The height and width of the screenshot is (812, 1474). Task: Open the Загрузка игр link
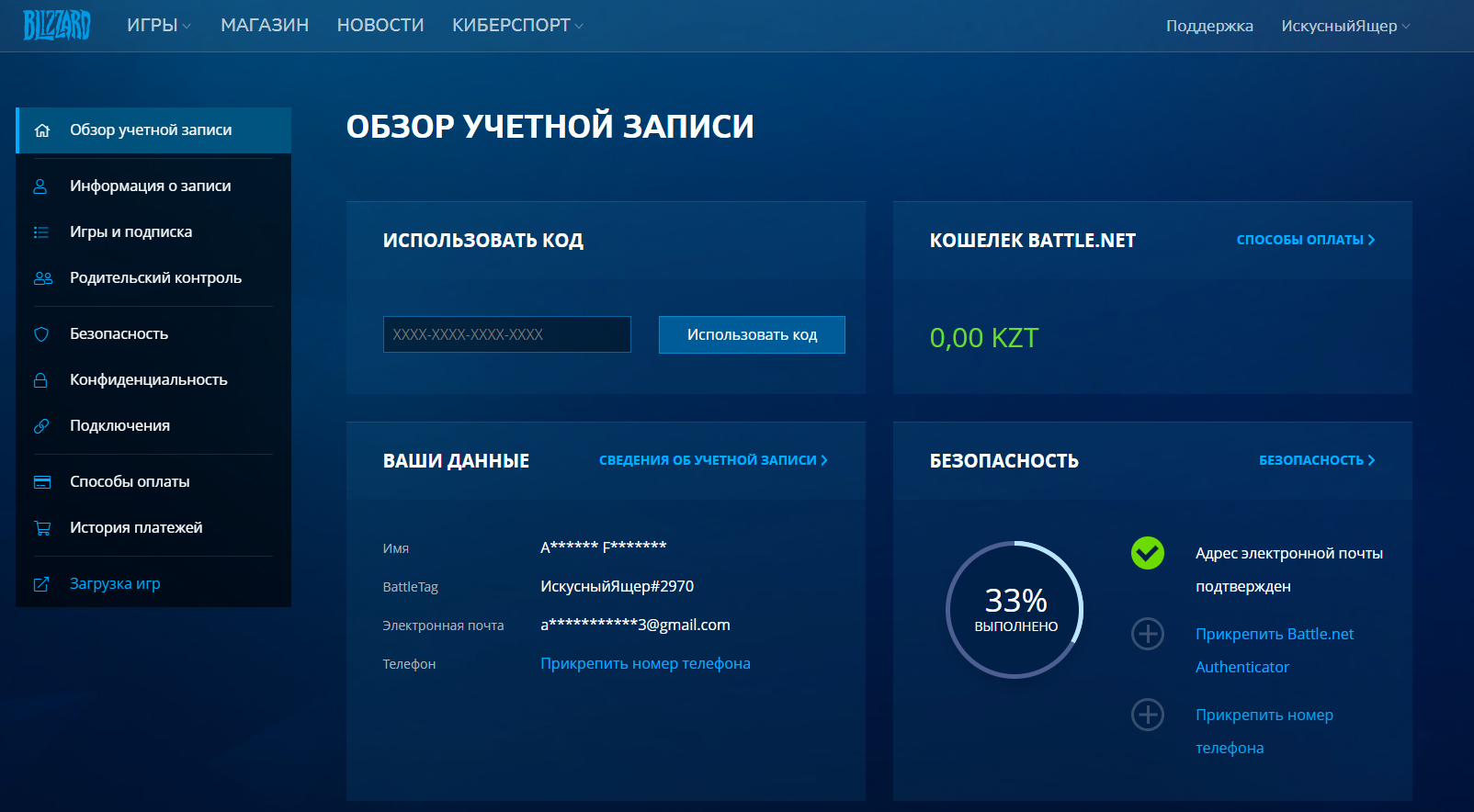tap(153, 584)
